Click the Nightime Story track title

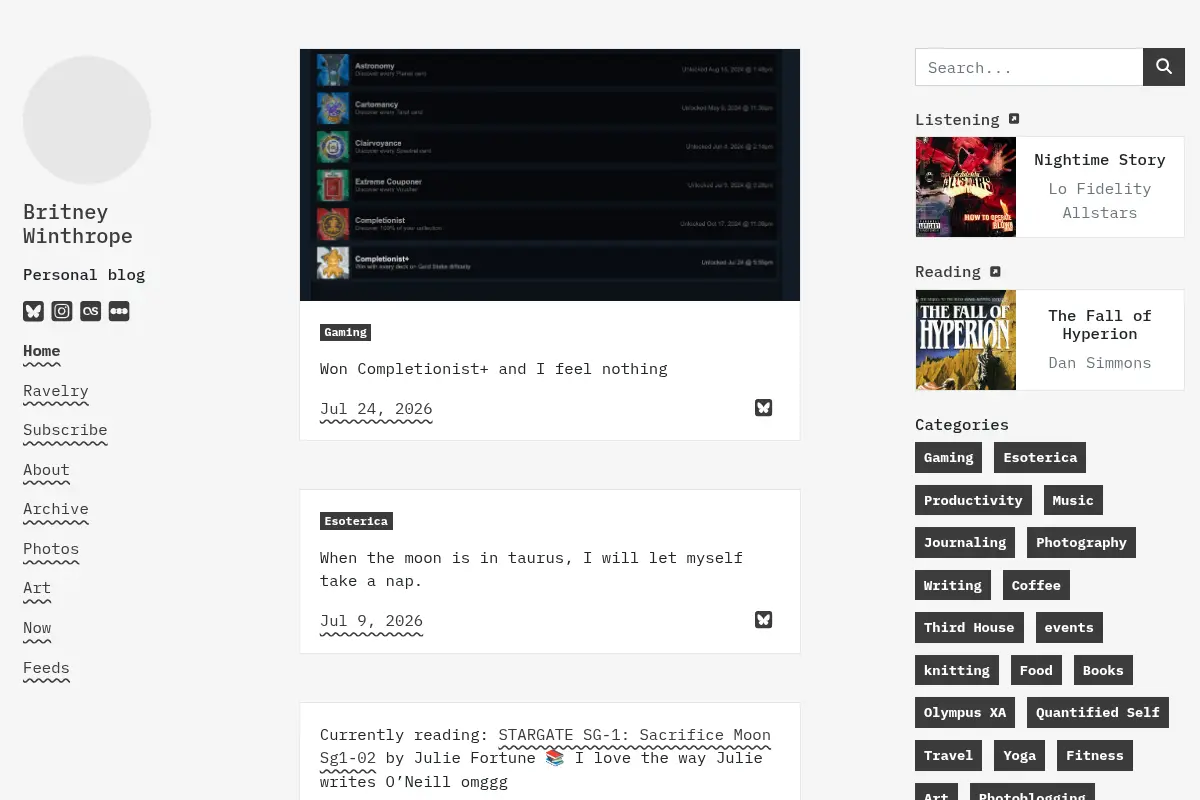pos(1100,160)
